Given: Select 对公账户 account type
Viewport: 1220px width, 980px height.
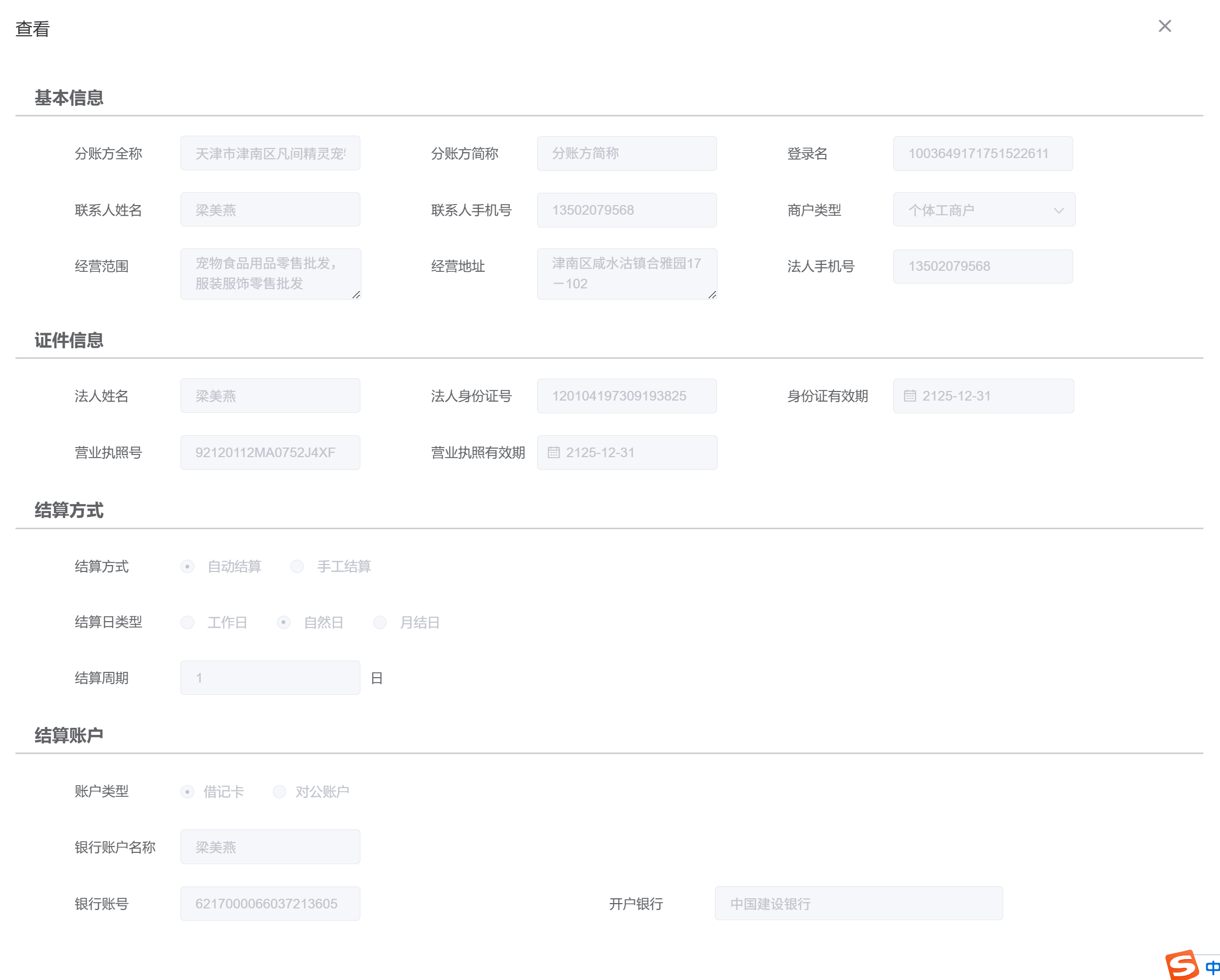Looking at the screenshot, I should point(280,791).
